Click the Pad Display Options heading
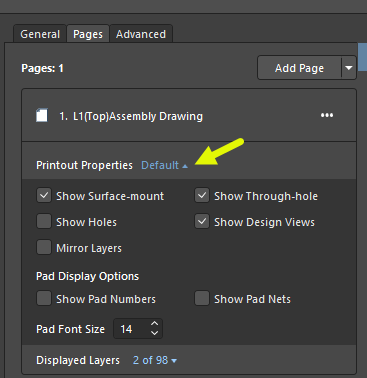Screen dimensions: 367x378 [87, 276]
